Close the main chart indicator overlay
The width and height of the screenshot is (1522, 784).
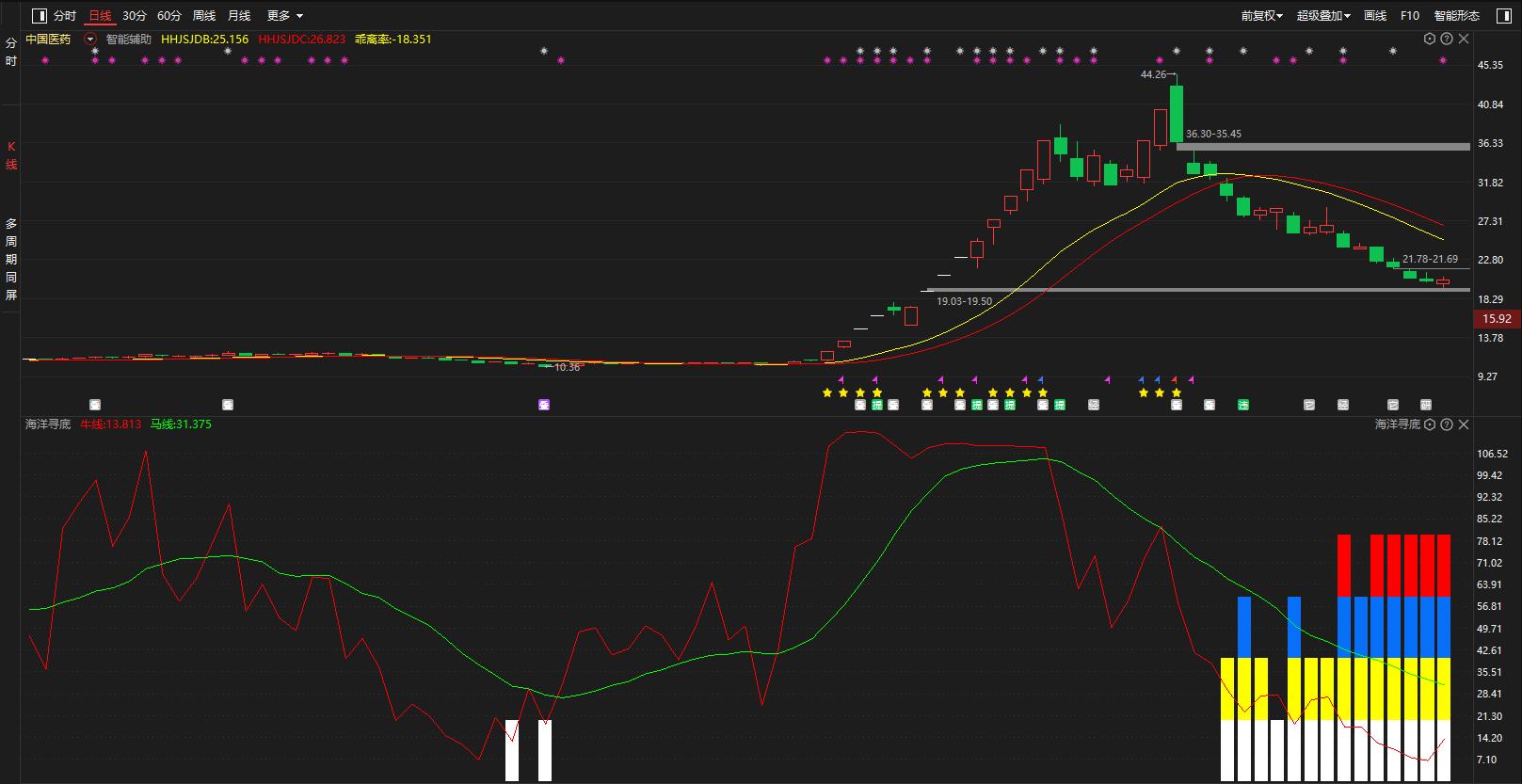coord(1464,39)
